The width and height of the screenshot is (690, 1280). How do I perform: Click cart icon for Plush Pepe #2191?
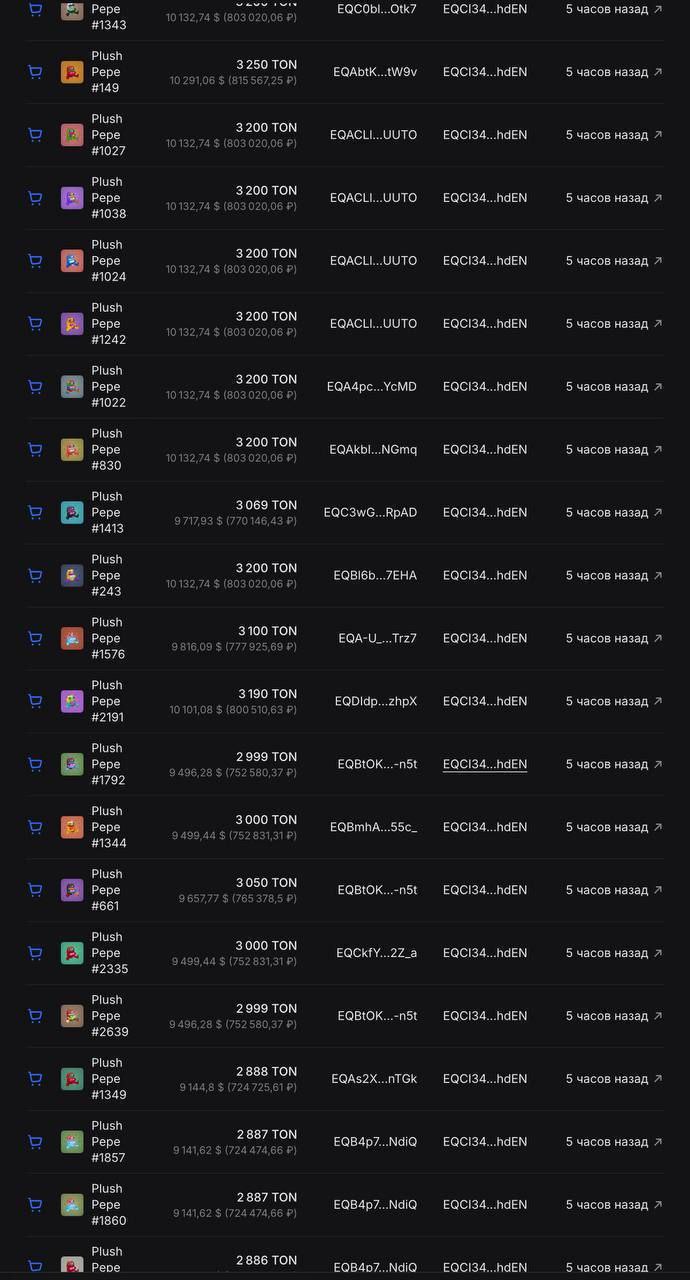(35, 702)
